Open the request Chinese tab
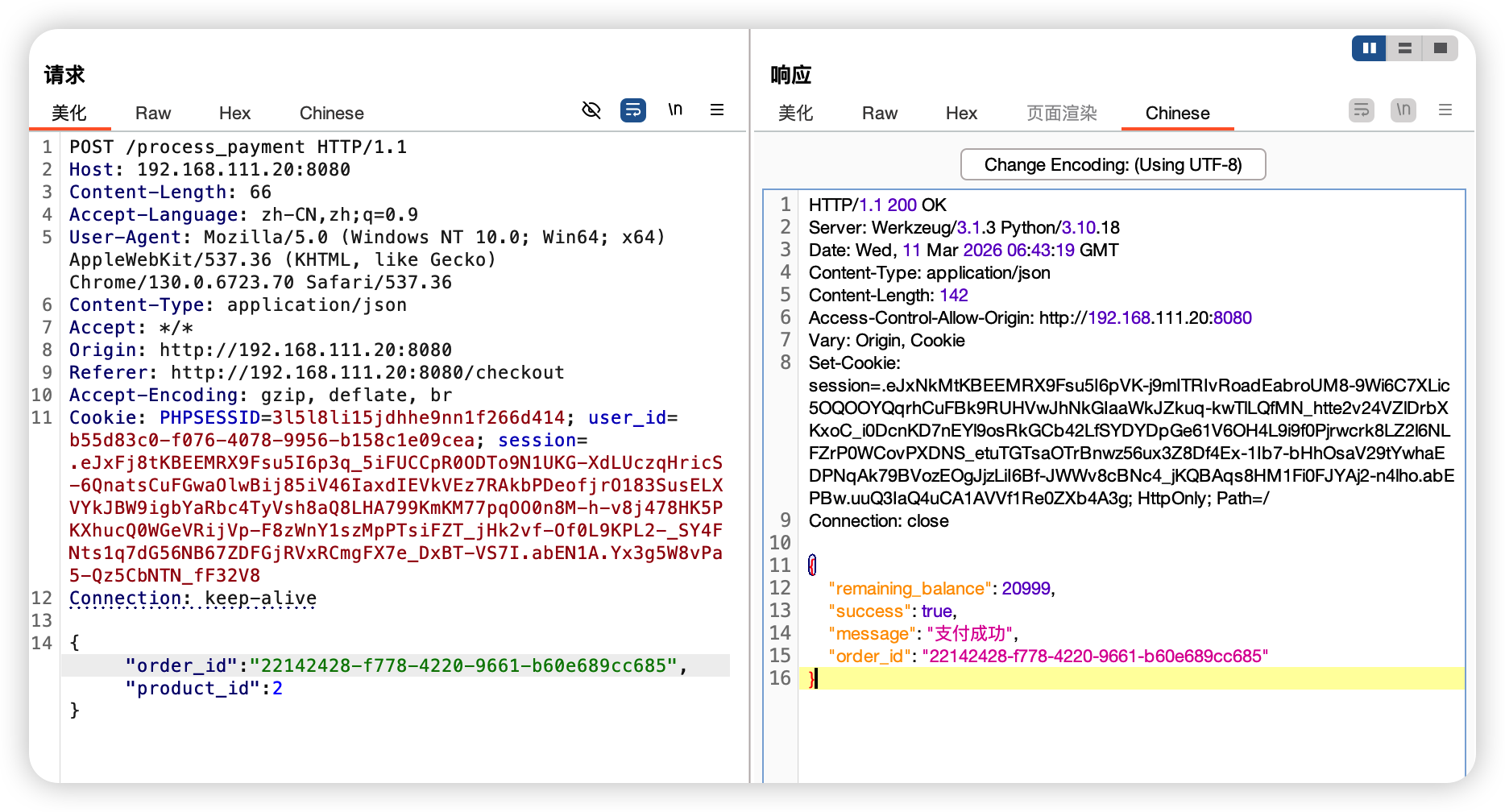This screenshot has width=1505, height=812. click(331, 114)
